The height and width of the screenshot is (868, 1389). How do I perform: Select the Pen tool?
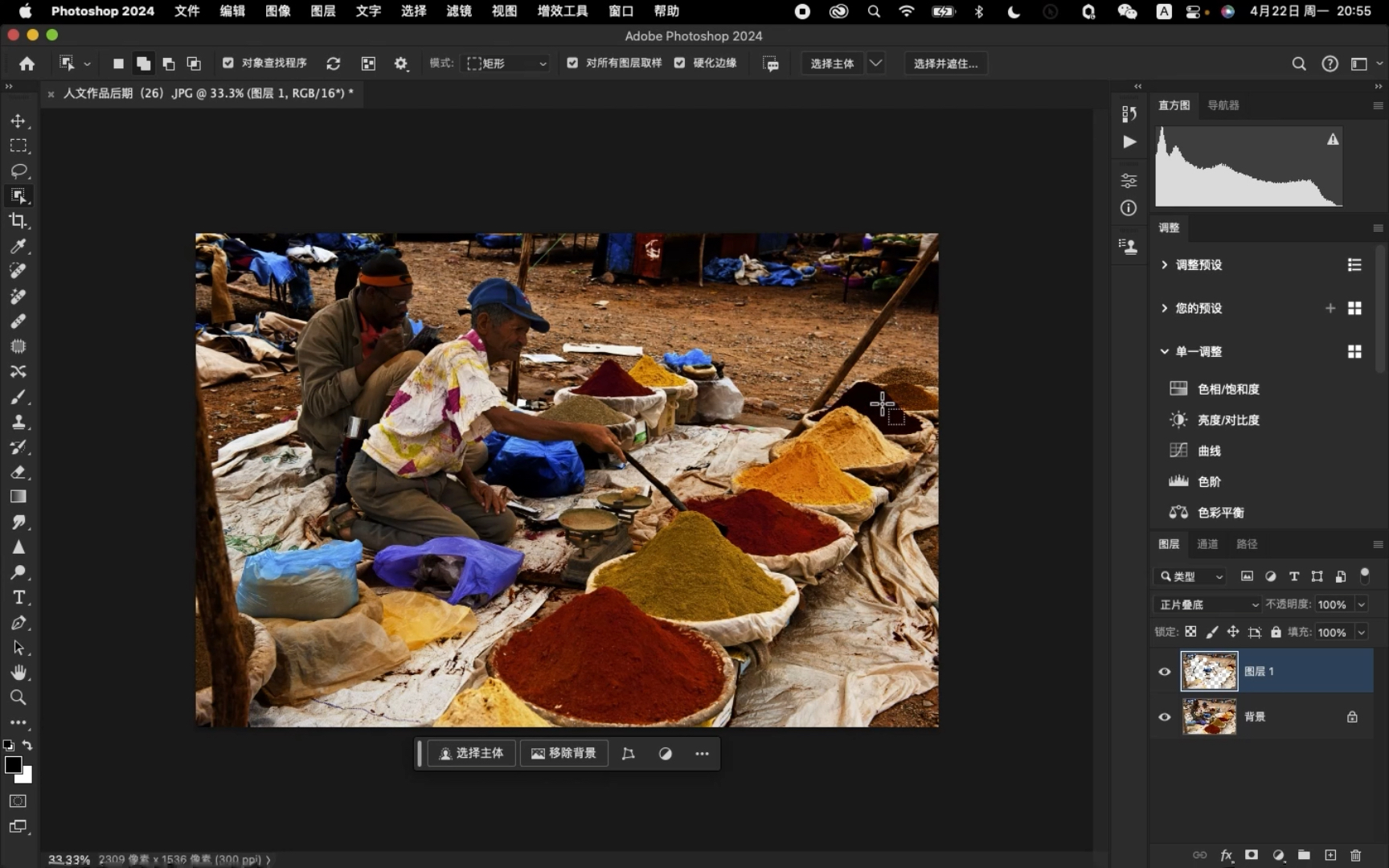(18, 622)
